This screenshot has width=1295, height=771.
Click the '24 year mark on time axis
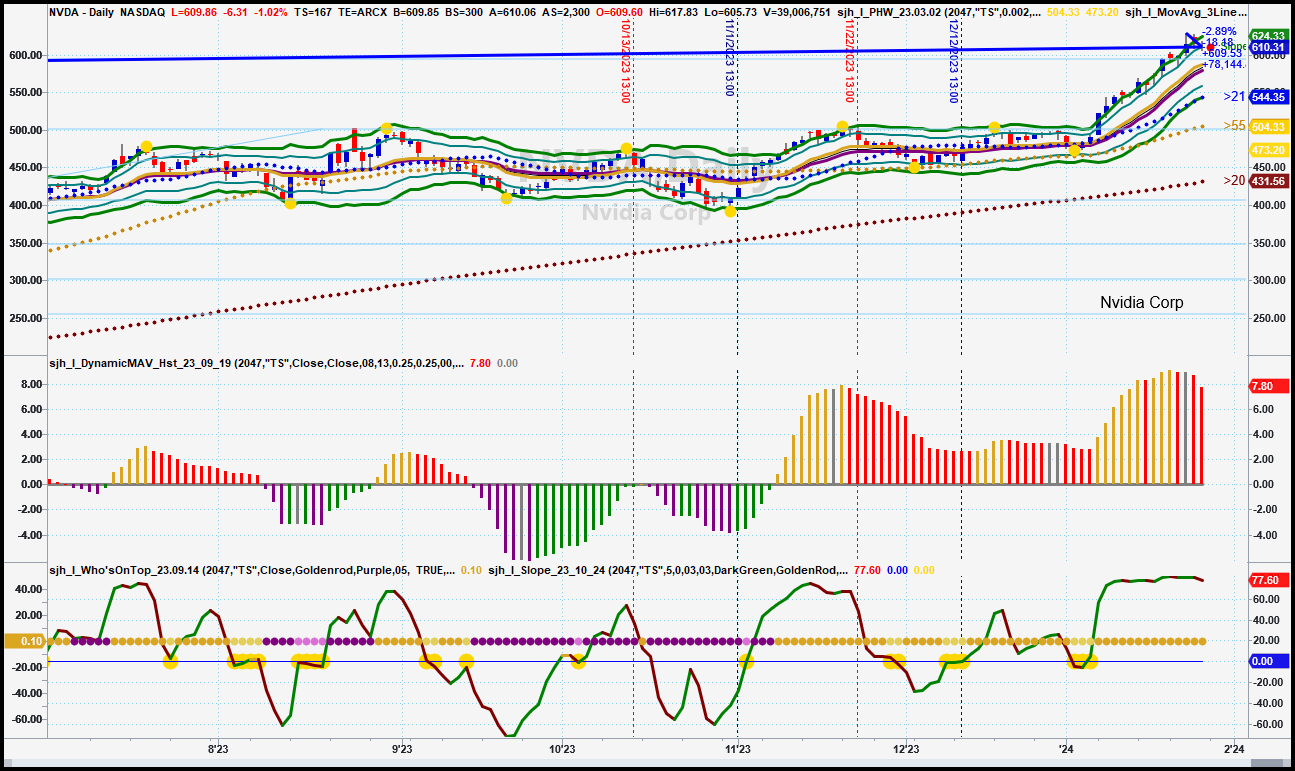click(x=1066, y=748)
